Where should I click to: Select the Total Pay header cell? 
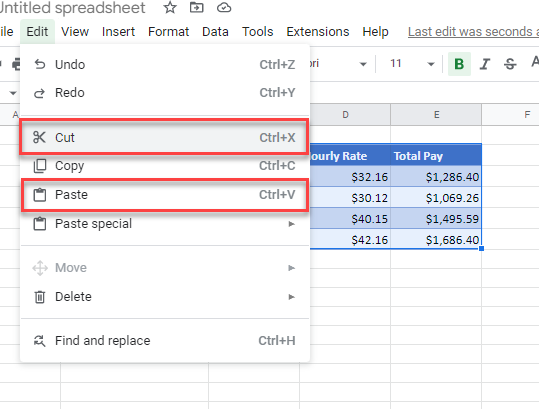coord(436,155)
